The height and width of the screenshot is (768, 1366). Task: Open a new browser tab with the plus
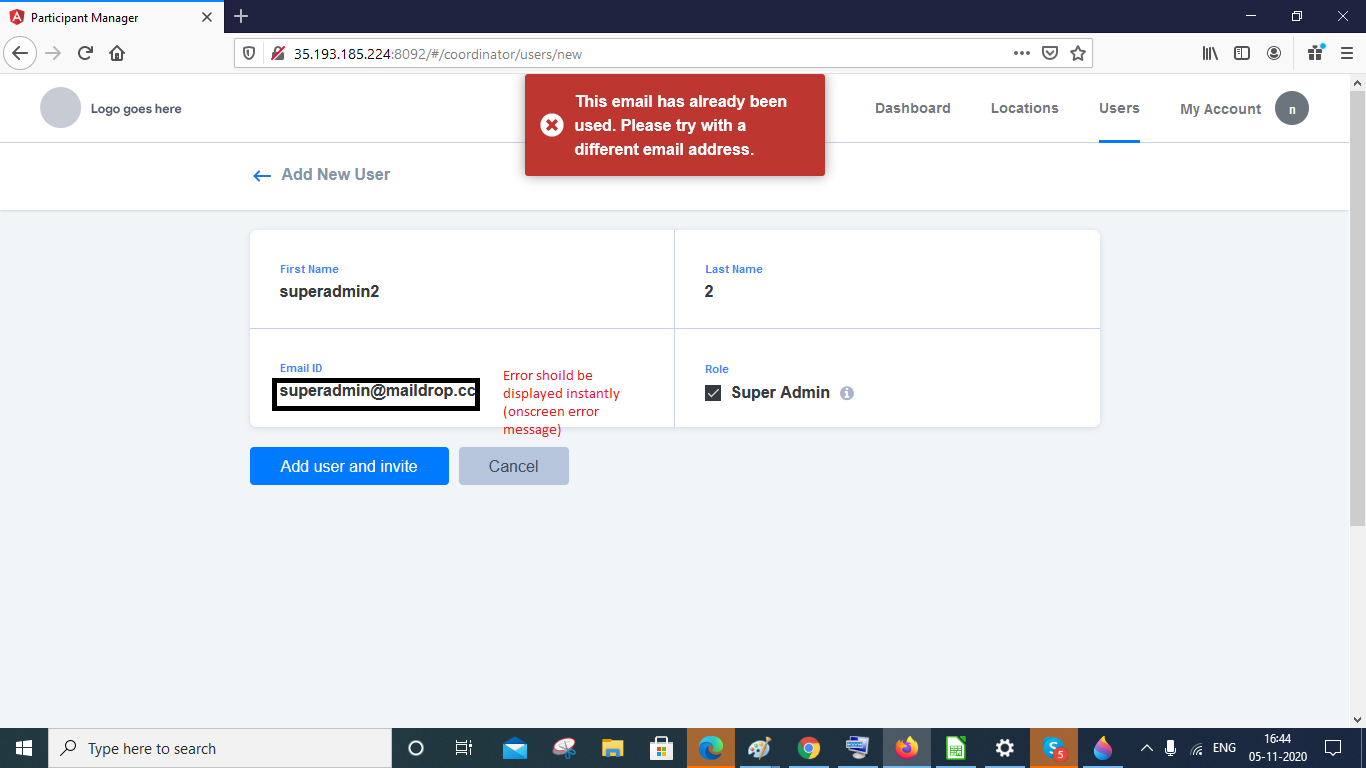[241, 16]
